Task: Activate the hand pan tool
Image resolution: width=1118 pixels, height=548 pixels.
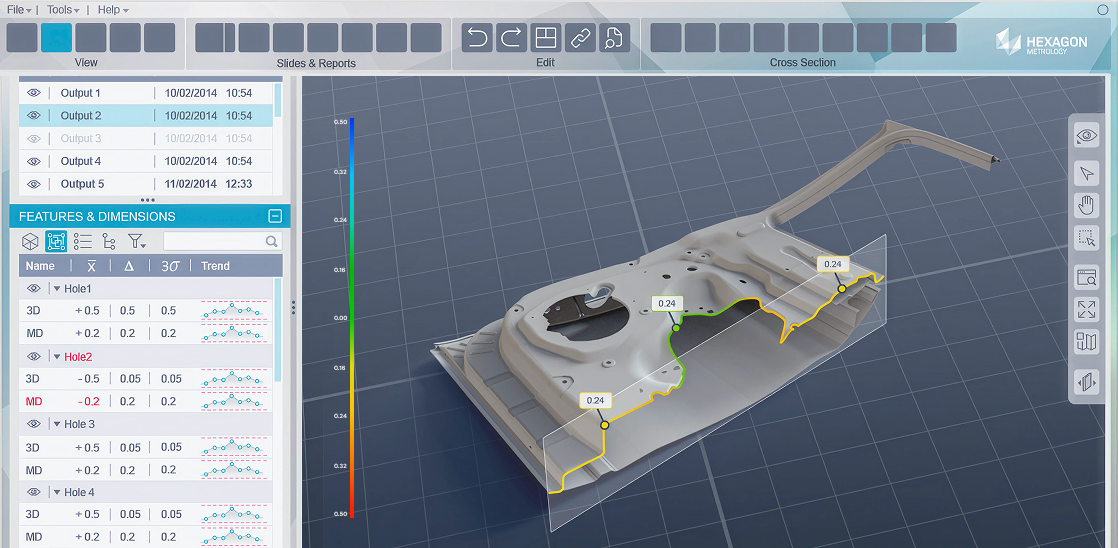Action: click(1086, 206)
